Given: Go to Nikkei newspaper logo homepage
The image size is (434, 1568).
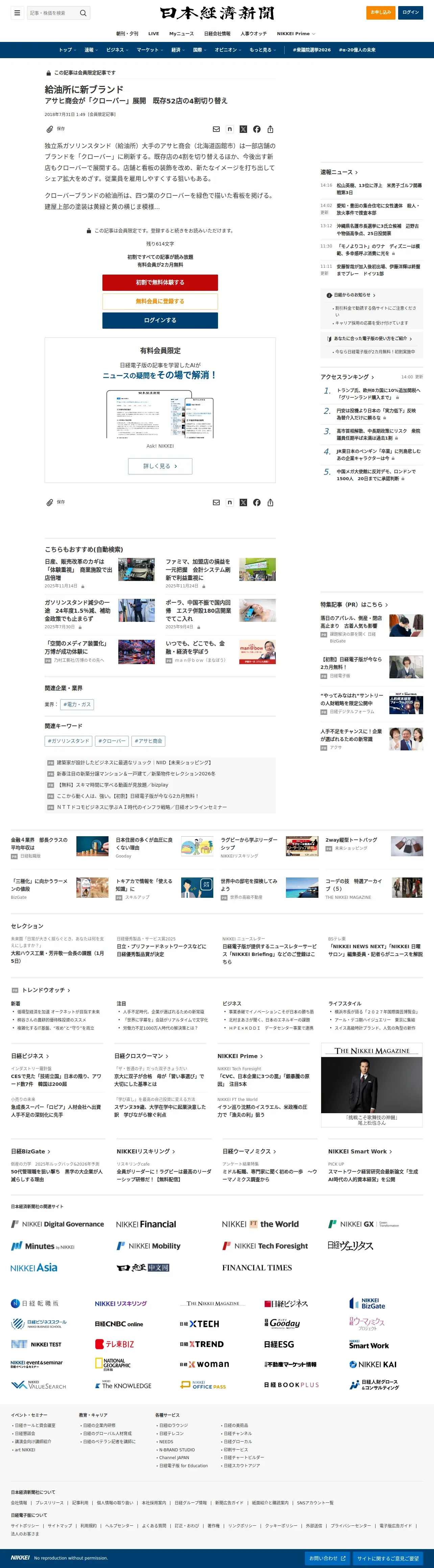Looking at the screenshot, I should click(x=217, y=13).
